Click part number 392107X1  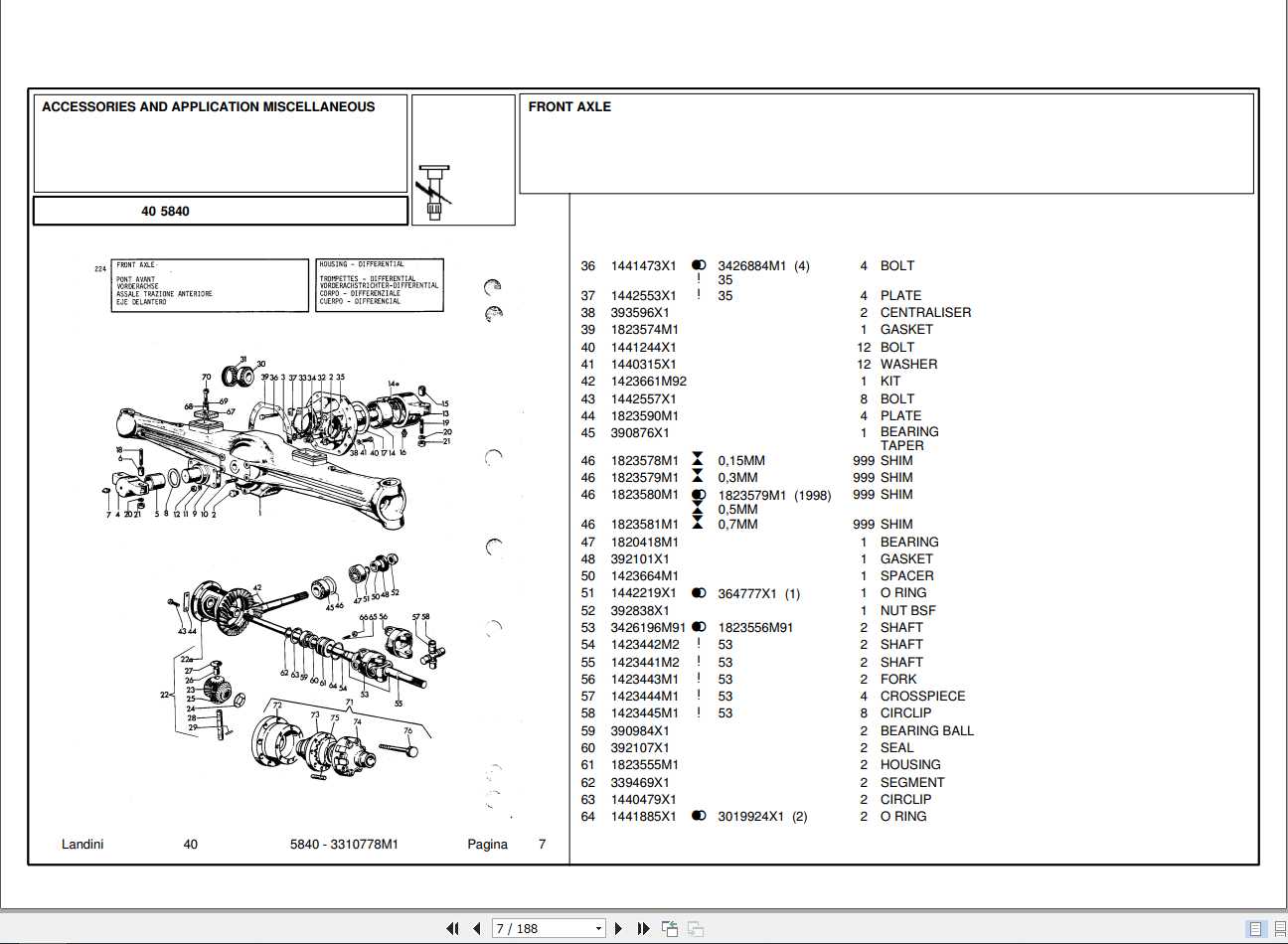tap(639, 747)
